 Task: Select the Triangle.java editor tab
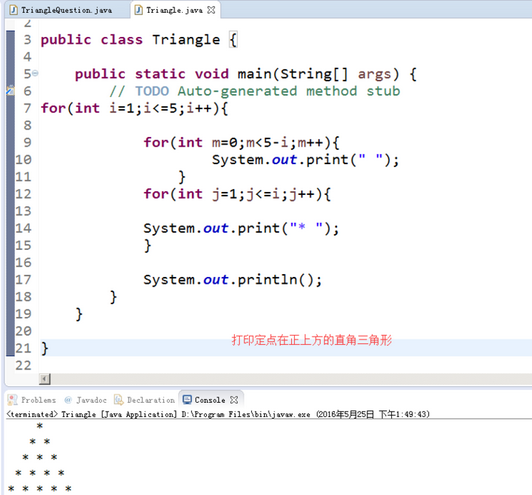(x=174, y=10)
